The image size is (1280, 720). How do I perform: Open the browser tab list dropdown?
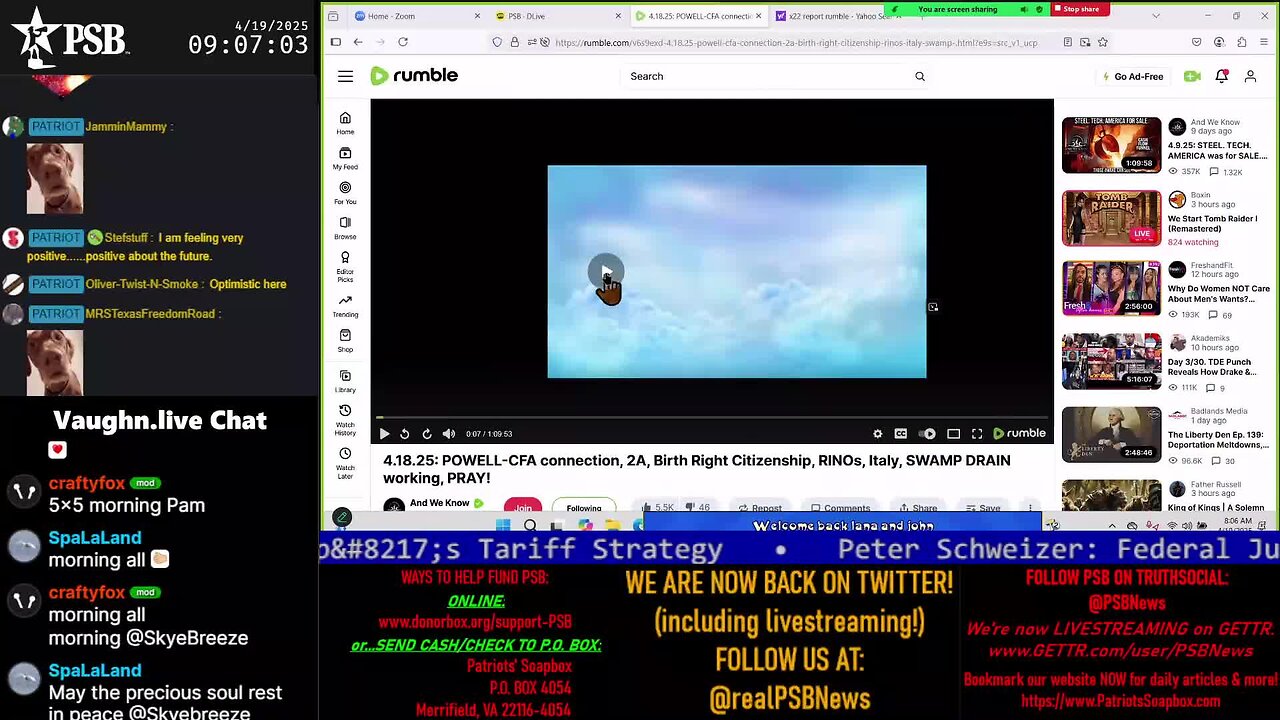(x=1156, y=16)
